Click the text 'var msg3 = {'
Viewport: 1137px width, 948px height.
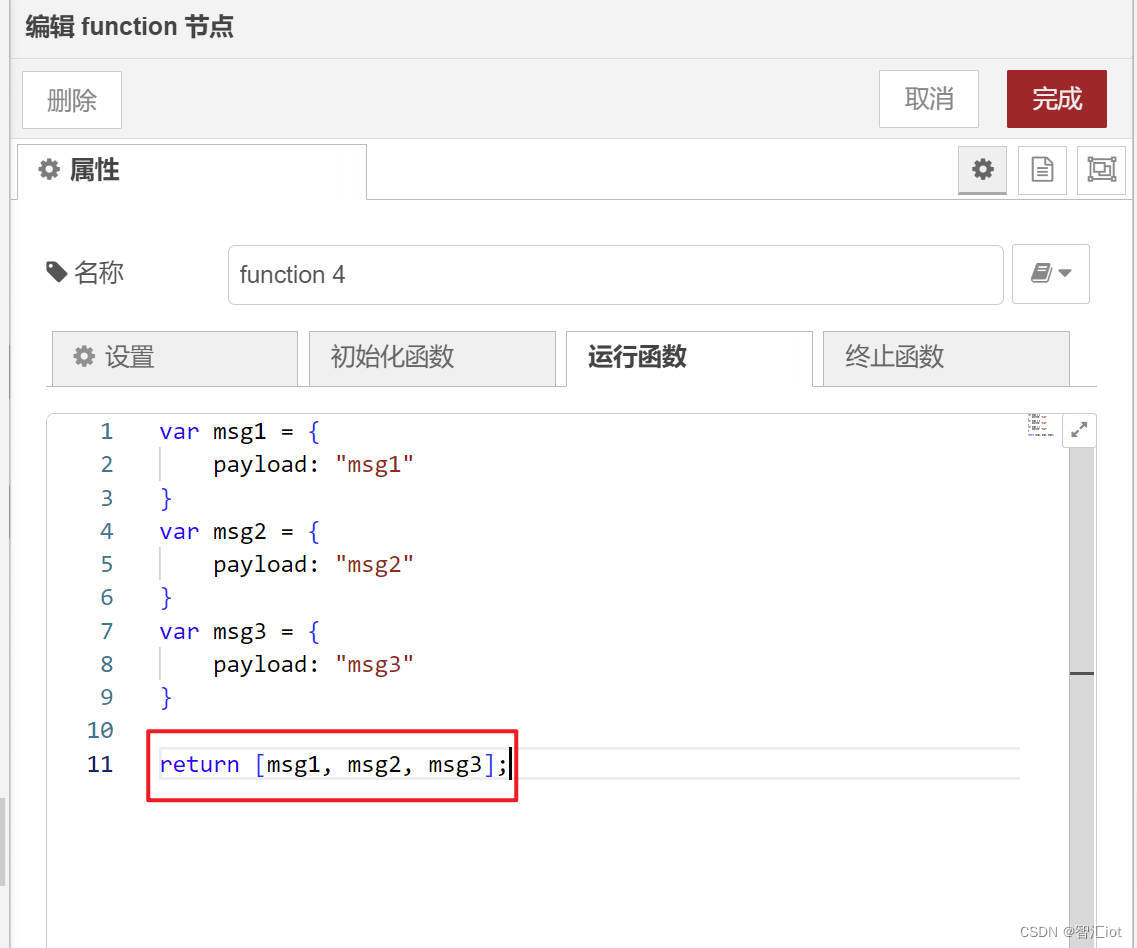pos(239,632)
